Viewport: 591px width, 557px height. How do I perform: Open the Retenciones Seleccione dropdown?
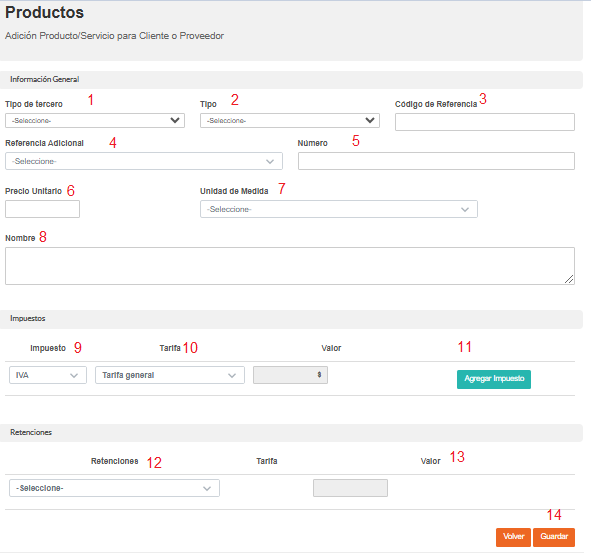click(x=114, y=488)
